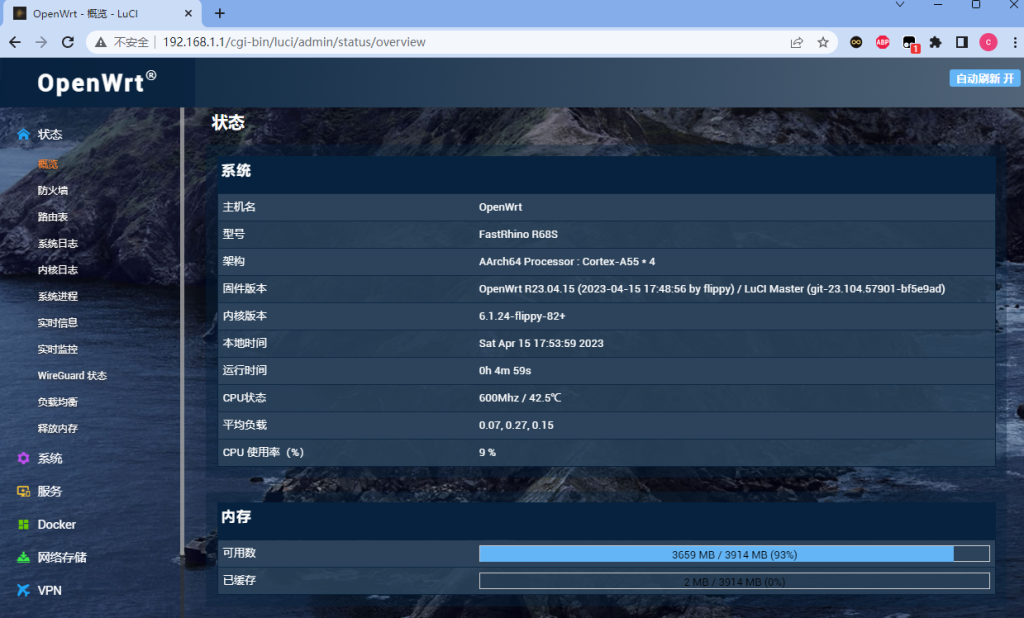Click the green download icon beside 网络存储

click(x=24, y=557)
